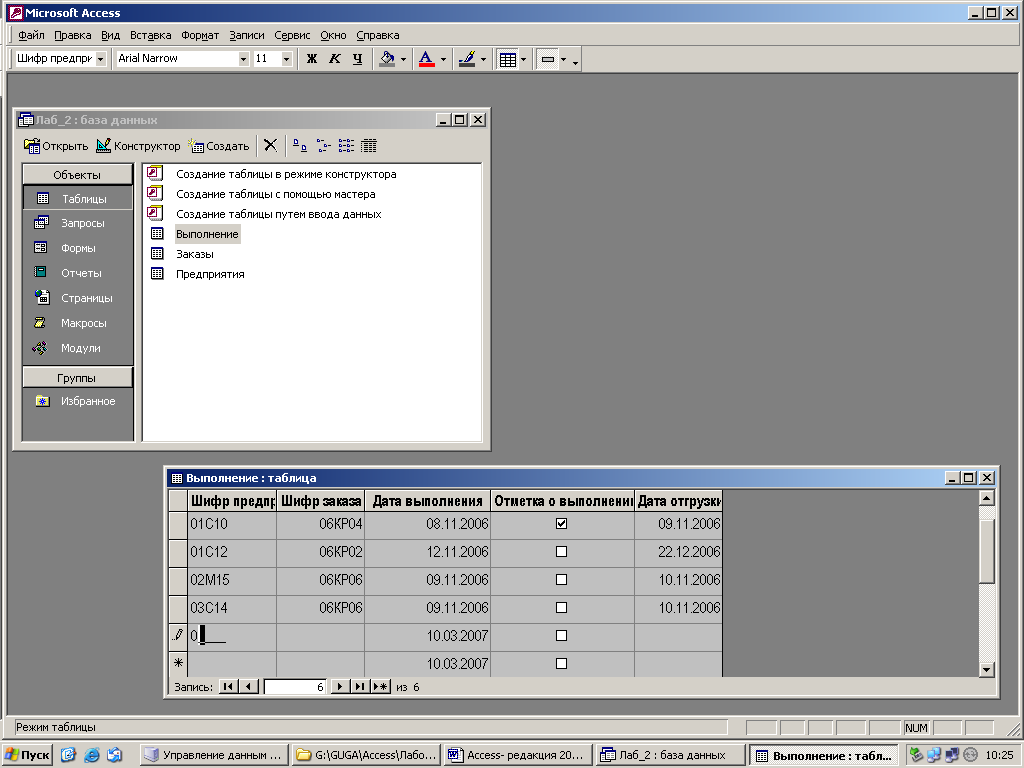The height and width of the screenshot is (768, 1024).
Task: Click the cell effect toolbar icon
Action: pyautogui.click(x=548, y=59)
